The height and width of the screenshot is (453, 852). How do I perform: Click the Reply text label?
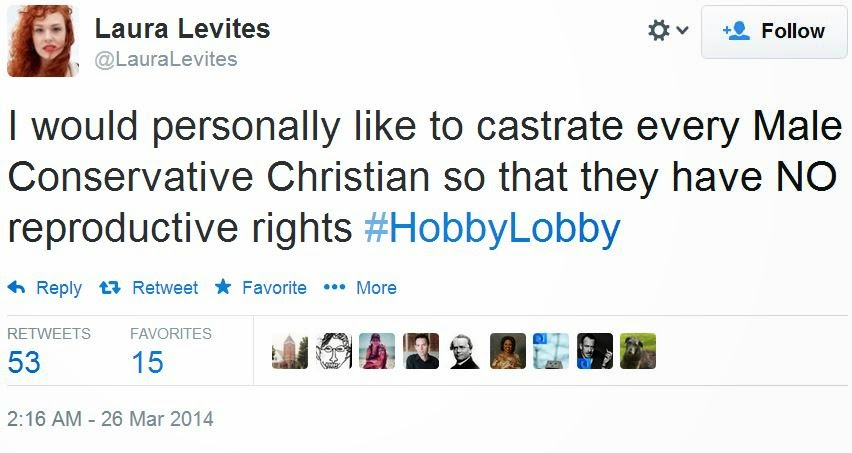click(x=59, y=288)
